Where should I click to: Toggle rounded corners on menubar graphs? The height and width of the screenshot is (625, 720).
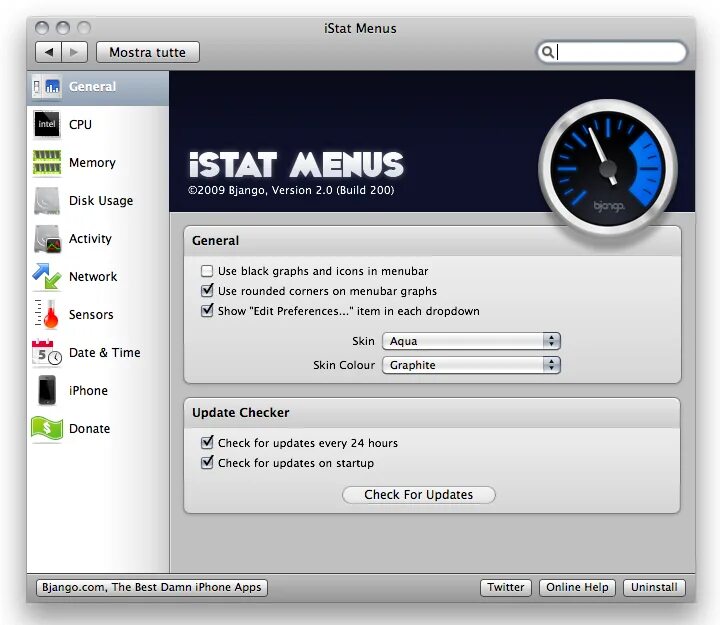207,291
